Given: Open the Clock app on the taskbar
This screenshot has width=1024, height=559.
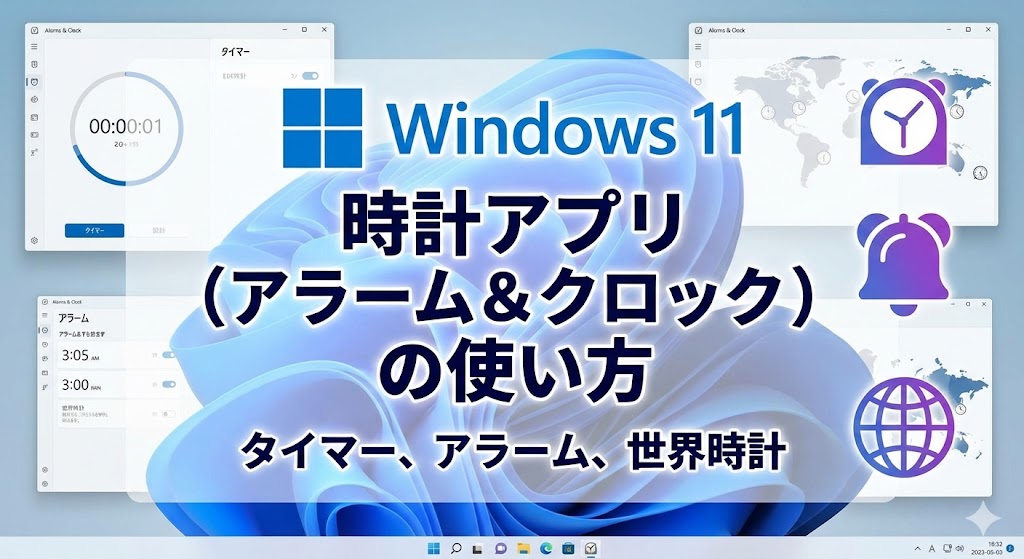Looking at the screenshot, I should tap(591, 548).
